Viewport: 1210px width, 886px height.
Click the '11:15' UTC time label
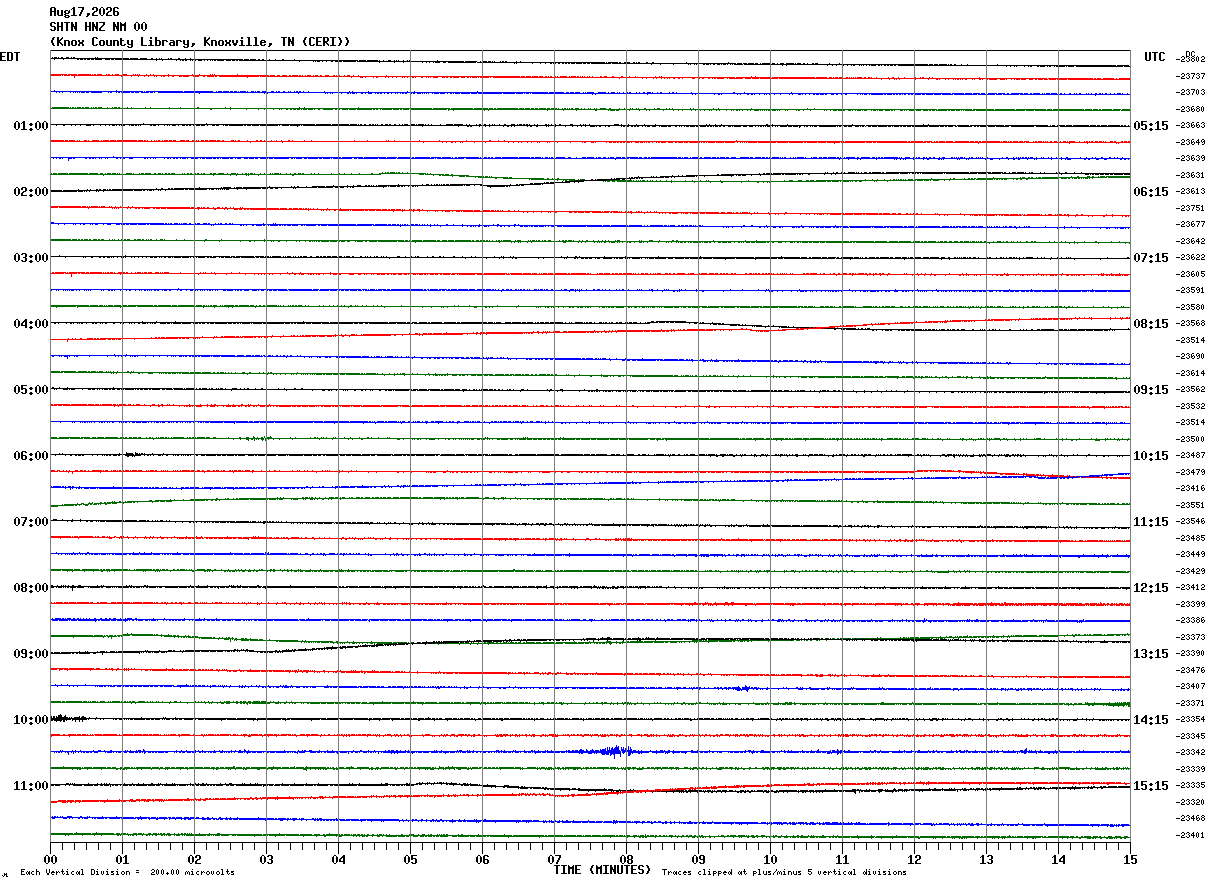tap(1150, 522)
